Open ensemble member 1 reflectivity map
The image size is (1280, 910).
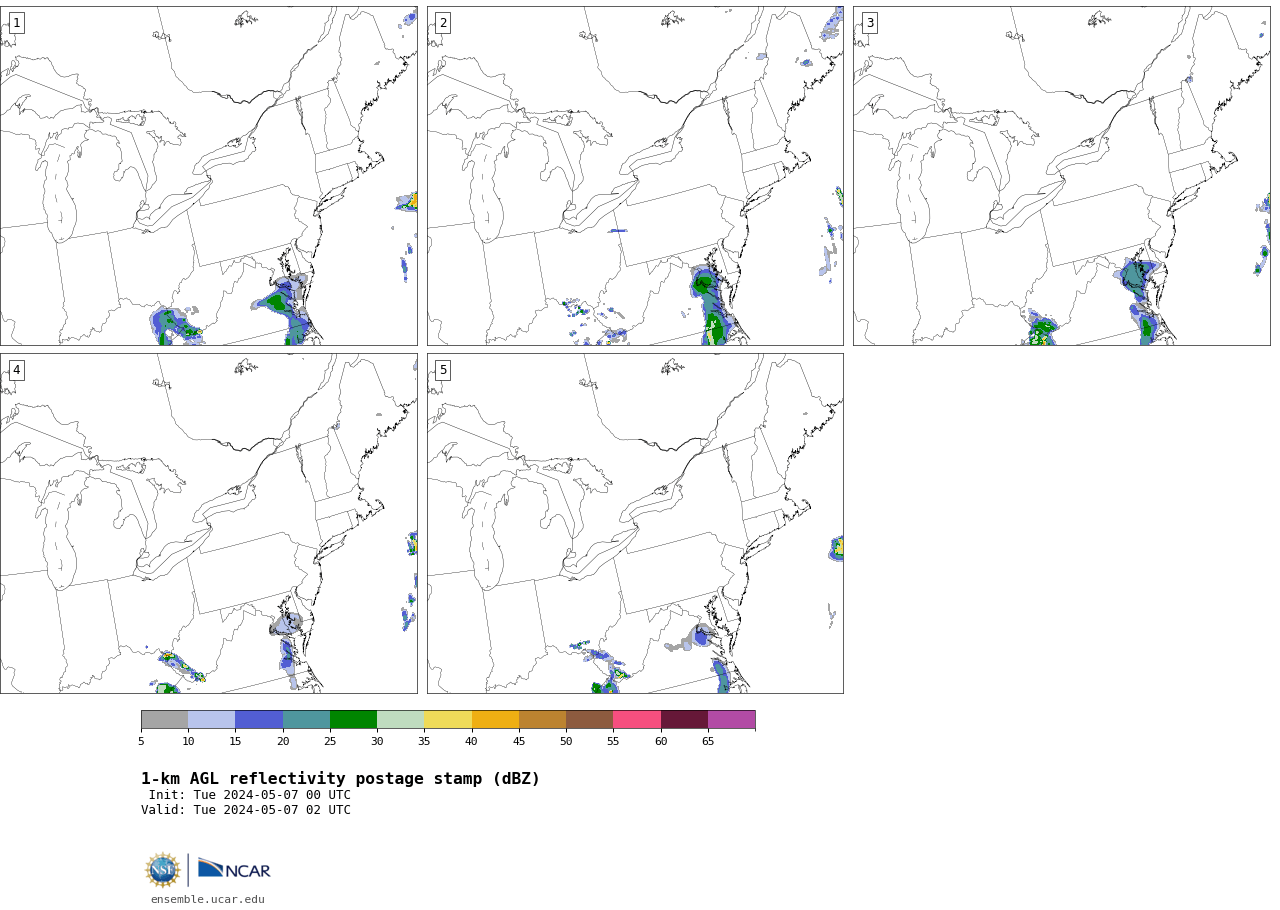(x=208, y=176)
